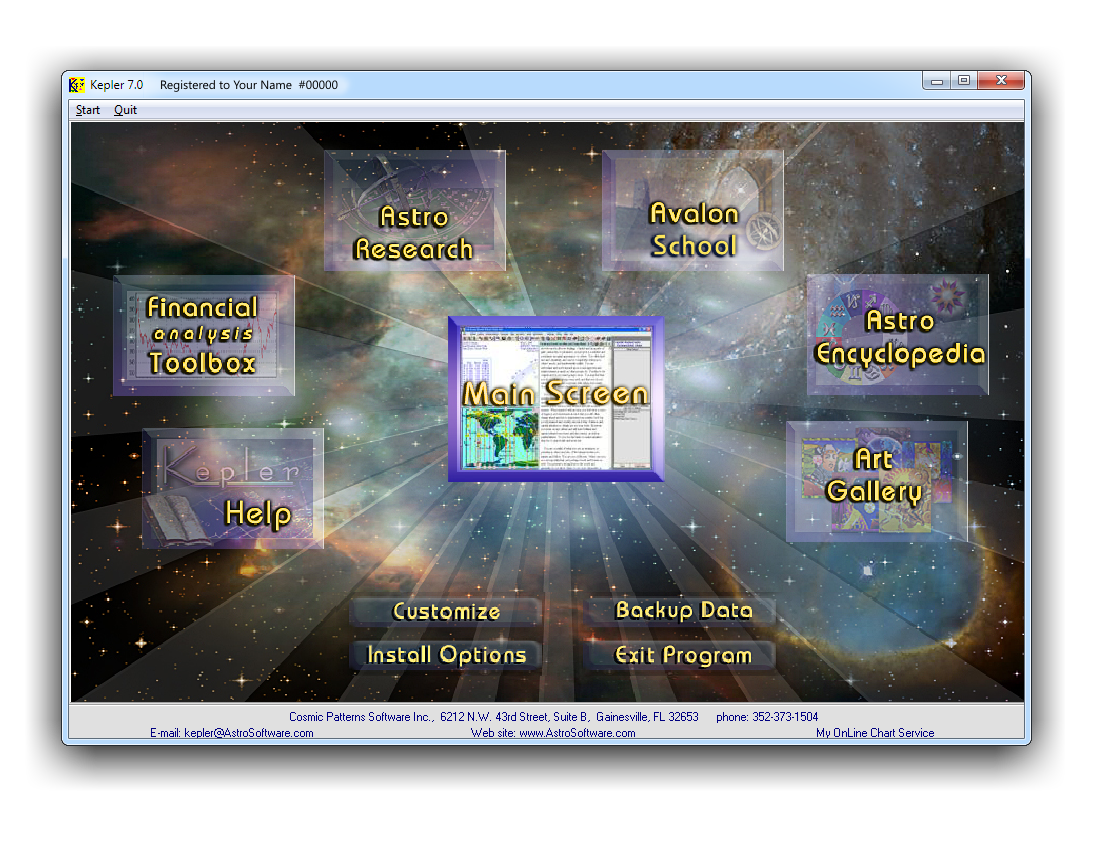Open the Astro Encyclopedia tile

click(x=898, y=335)
